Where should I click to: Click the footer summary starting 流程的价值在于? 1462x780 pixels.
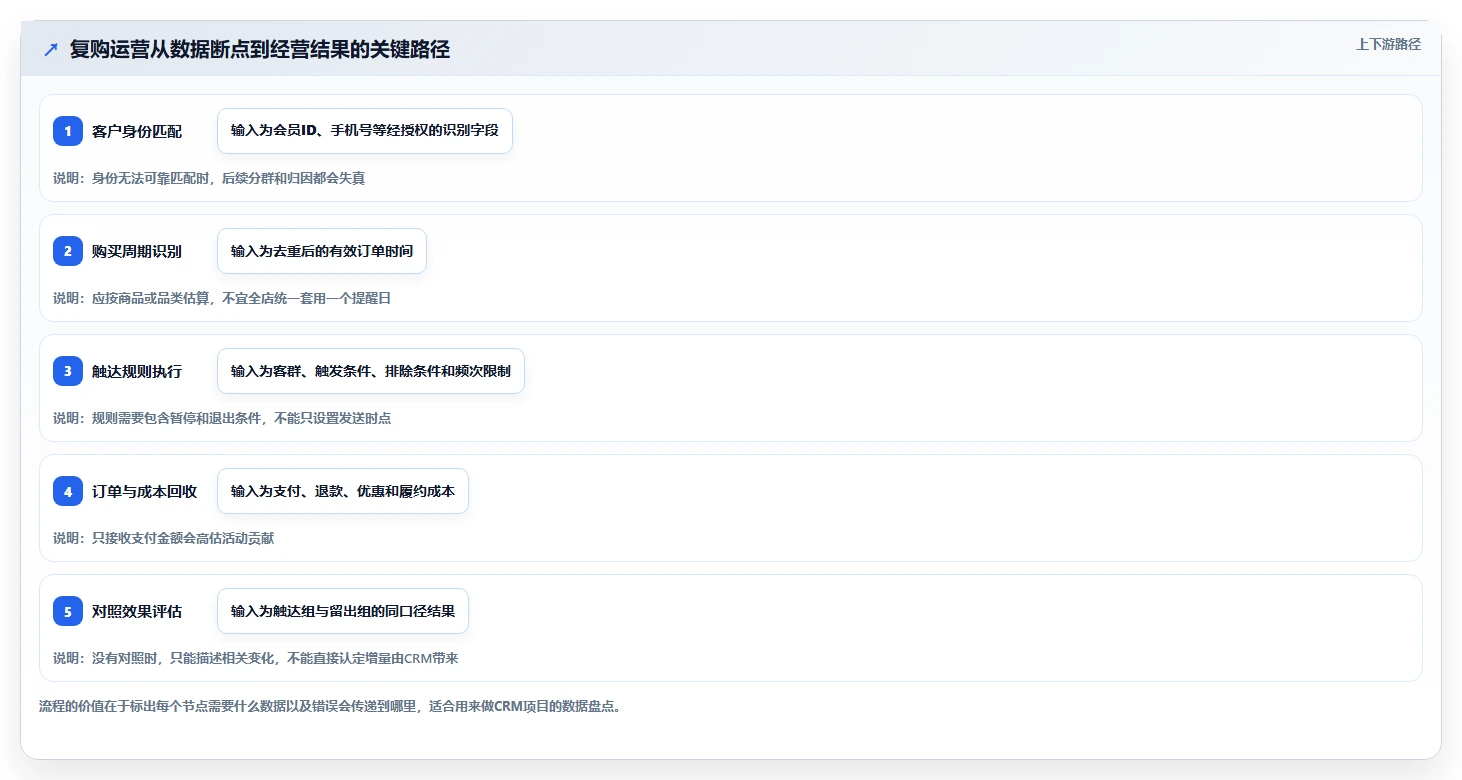coord(330,707)
